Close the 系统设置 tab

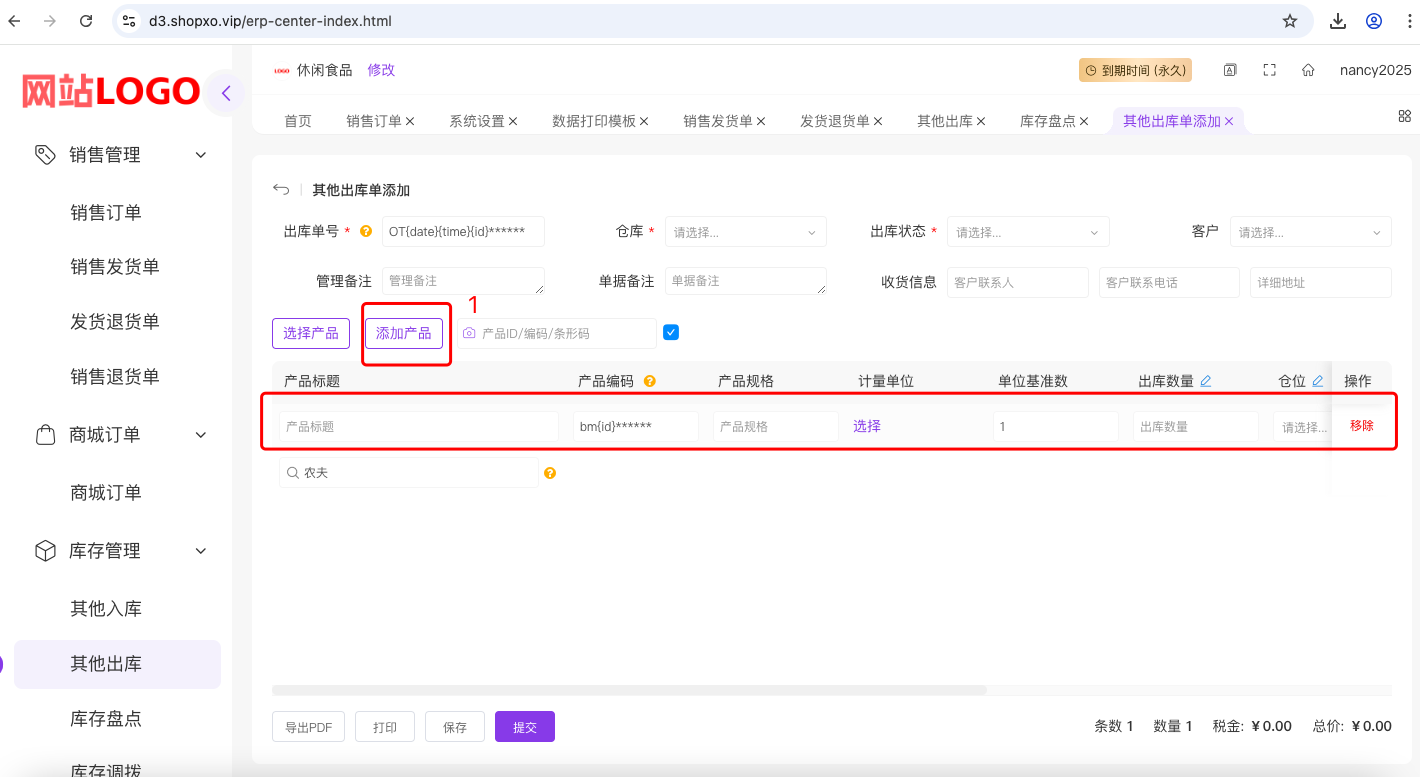click(x=513, y=121)
